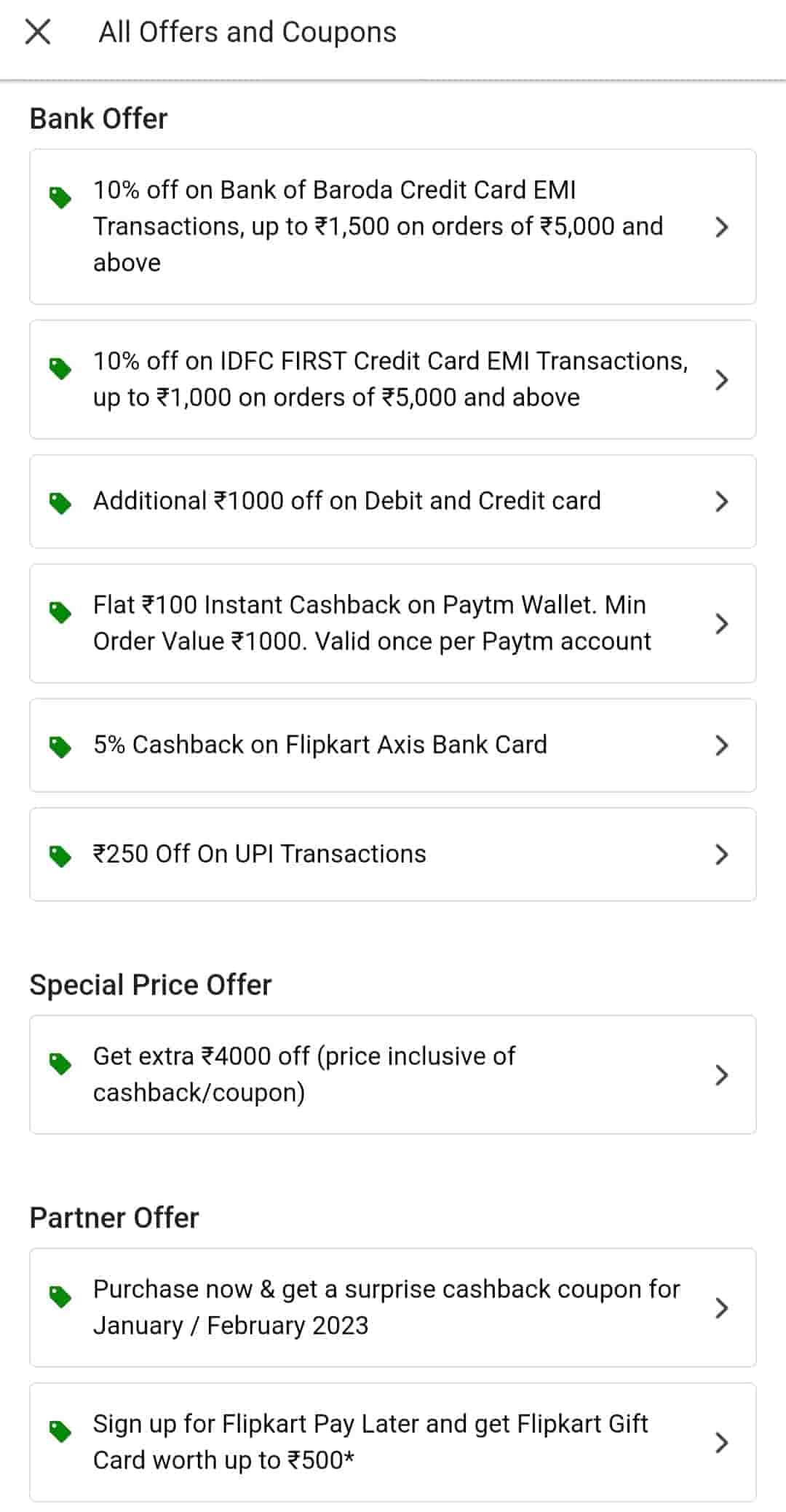
Task: Expand the IDFC FIRST Credit Card offer chevron
Action: click(x=721, y=380)
